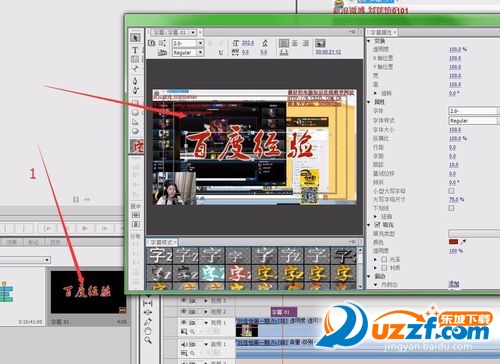Select the horizontal Type (T) tool
This screenshot has height=364, width=500.
pos(135,50)
